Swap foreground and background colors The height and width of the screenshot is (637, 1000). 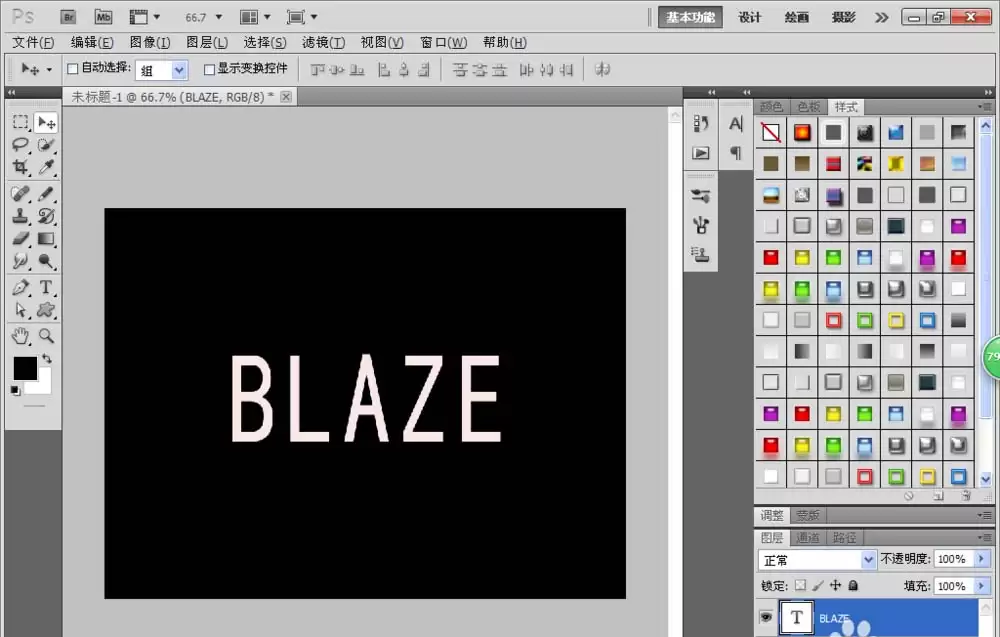coord(47,359)
